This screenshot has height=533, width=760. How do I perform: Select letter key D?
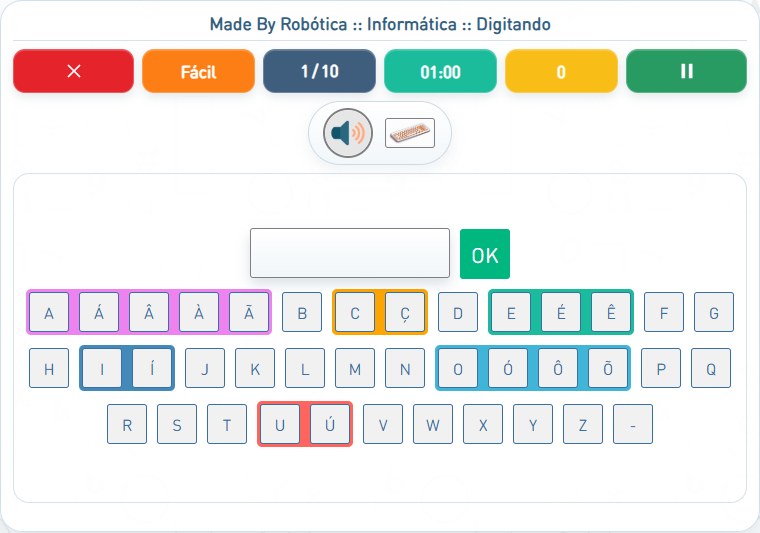458,312
